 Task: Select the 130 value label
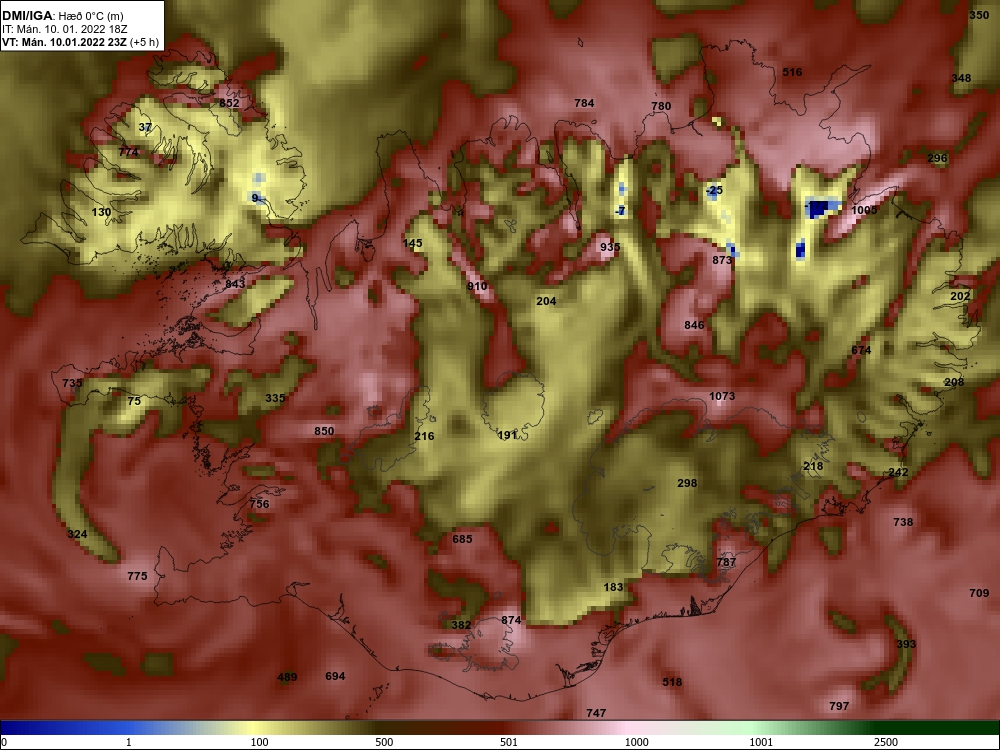101,212
